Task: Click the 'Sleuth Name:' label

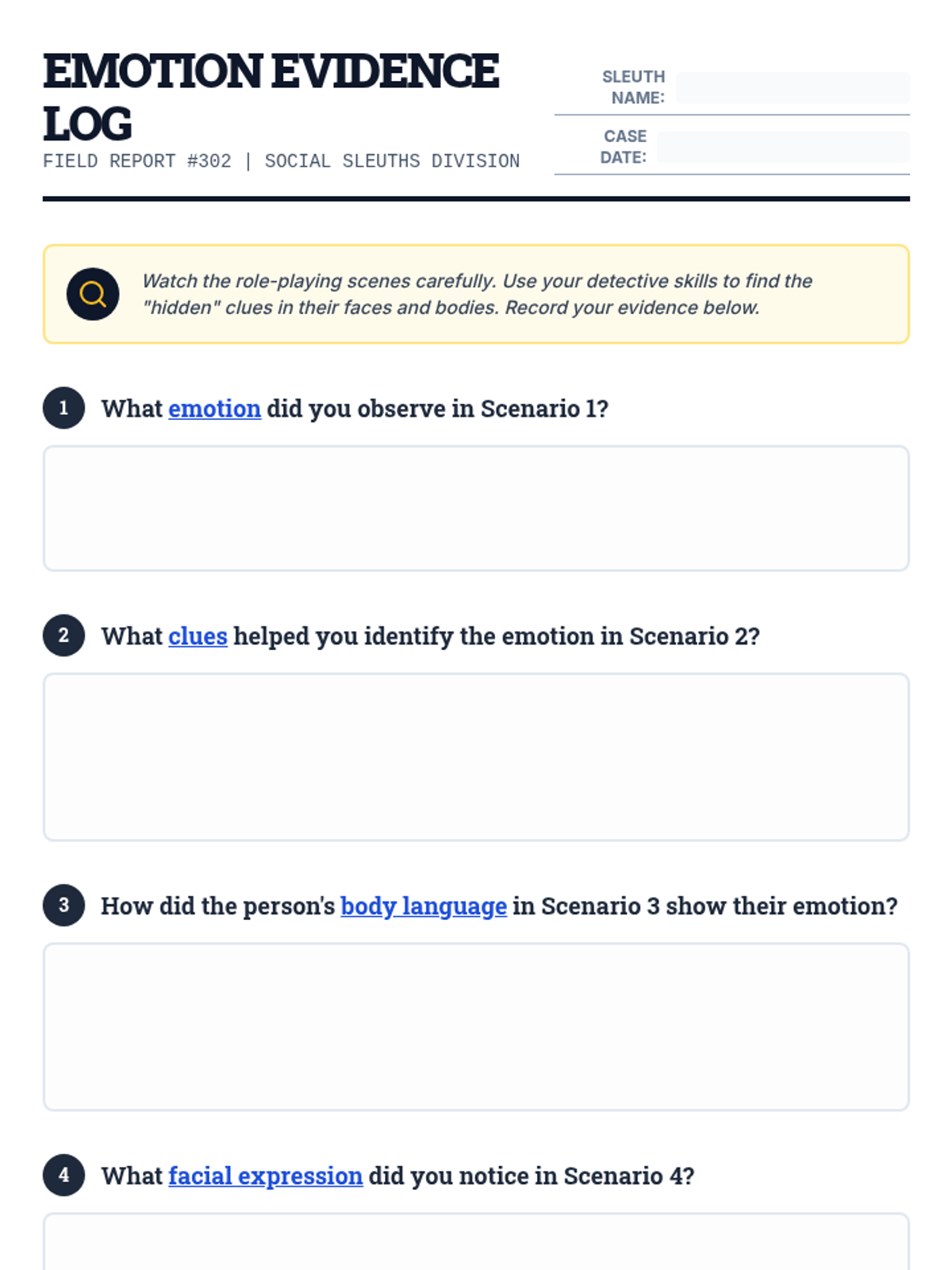Action: pyautogui.click(x=633, y=87)
